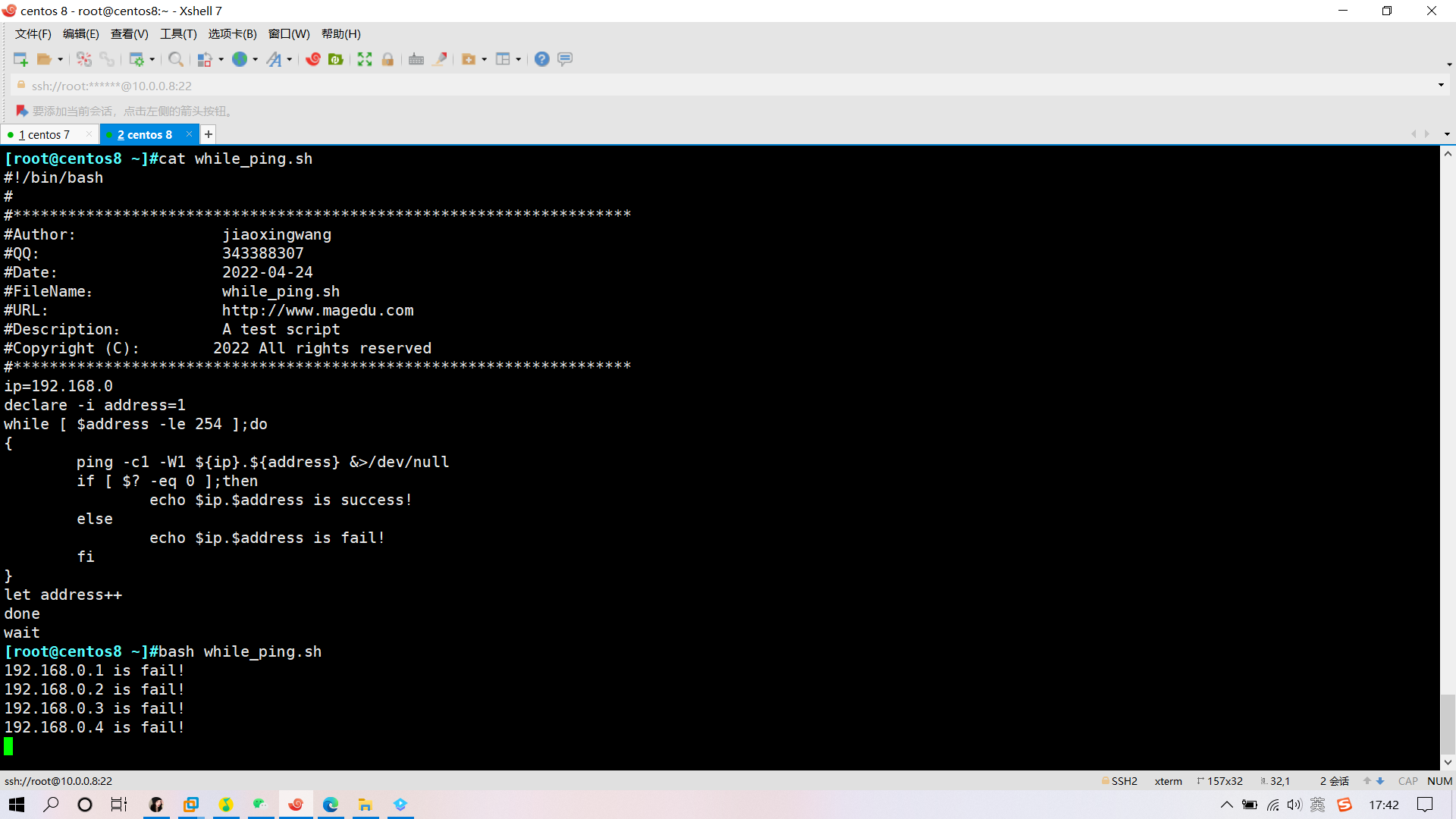Click the lock screen padlock icon
Image resolution: width=1456 pixels, height=819 pixels.
click(x=388, y=59)
